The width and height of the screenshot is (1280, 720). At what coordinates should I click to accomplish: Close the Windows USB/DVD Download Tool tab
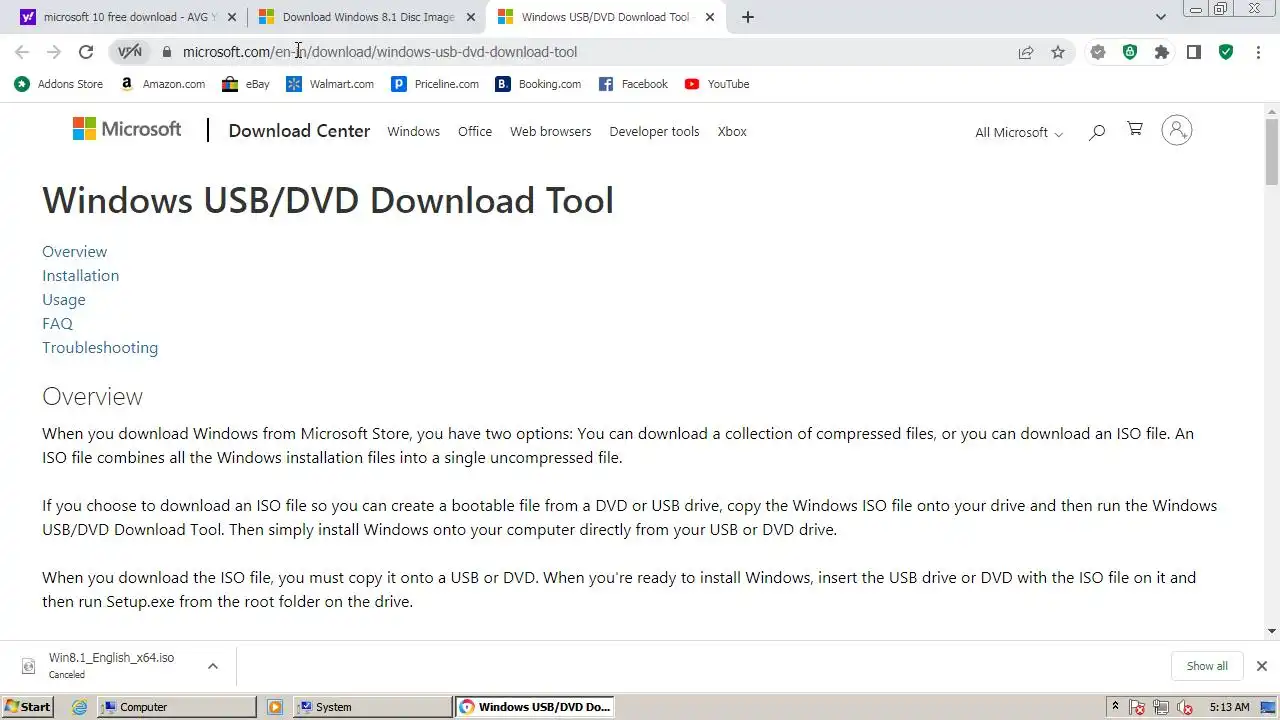pos(711,17)
